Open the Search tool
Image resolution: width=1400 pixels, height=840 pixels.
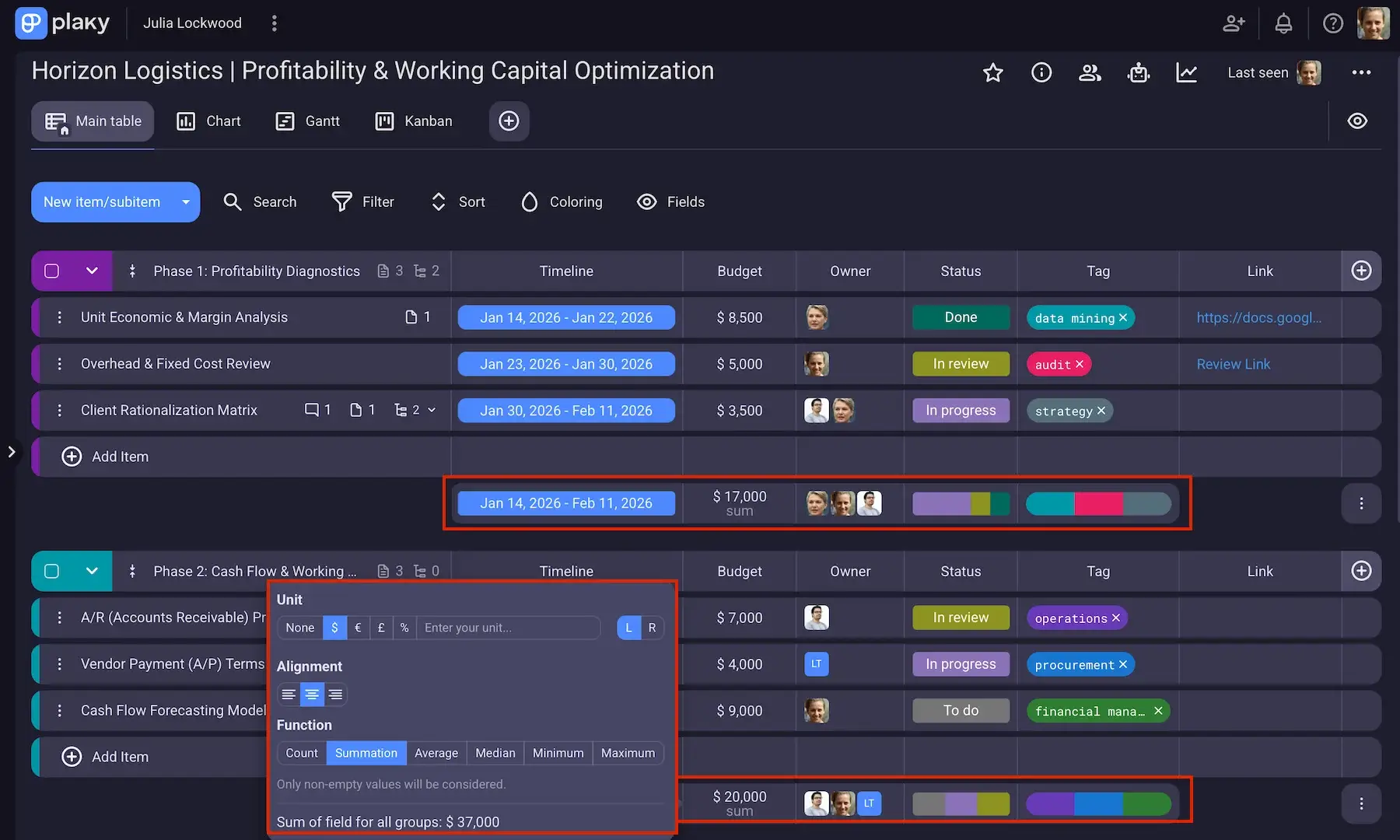coord(260,202)
